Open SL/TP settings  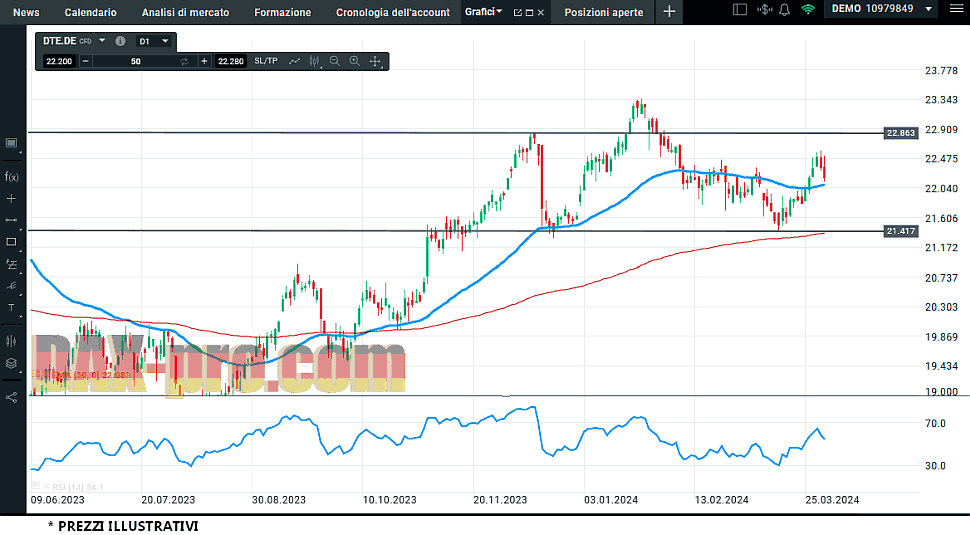coord(266,61)
